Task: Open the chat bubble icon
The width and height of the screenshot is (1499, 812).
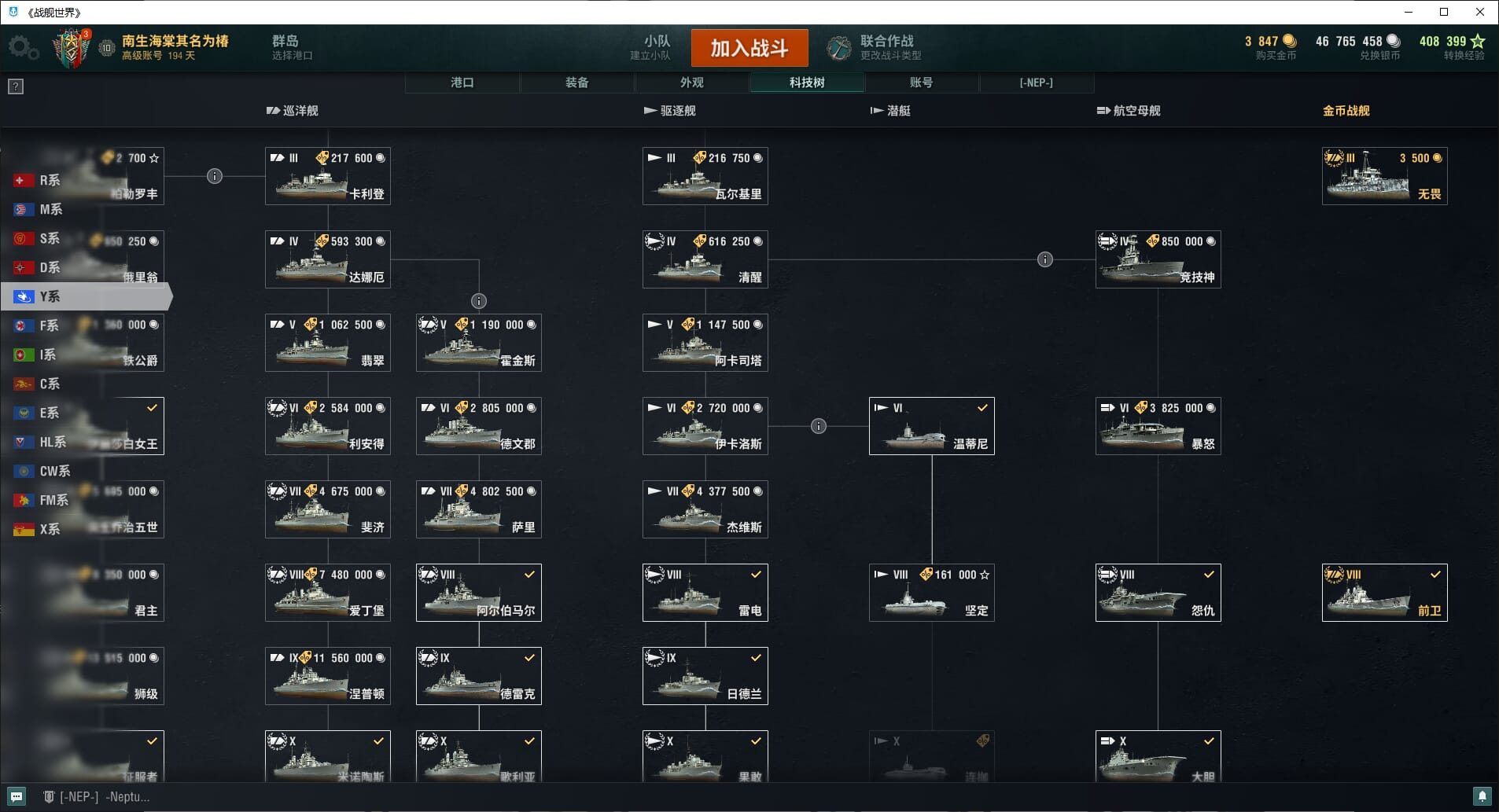Action: click(17, 796)
